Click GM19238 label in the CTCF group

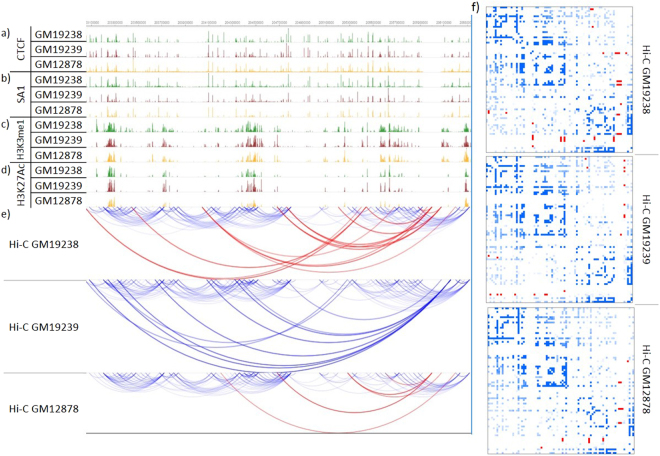click(x=59, y=35)
